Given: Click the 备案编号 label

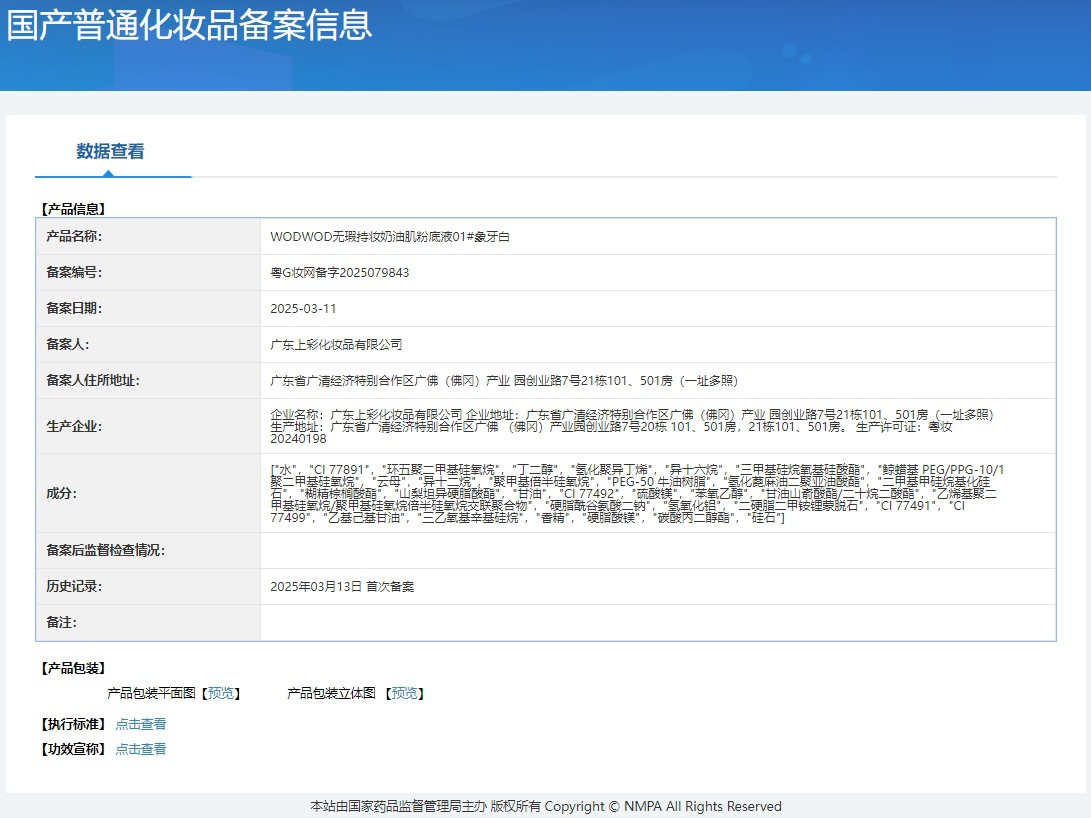Looking at the screenshot, I should 74,273.
